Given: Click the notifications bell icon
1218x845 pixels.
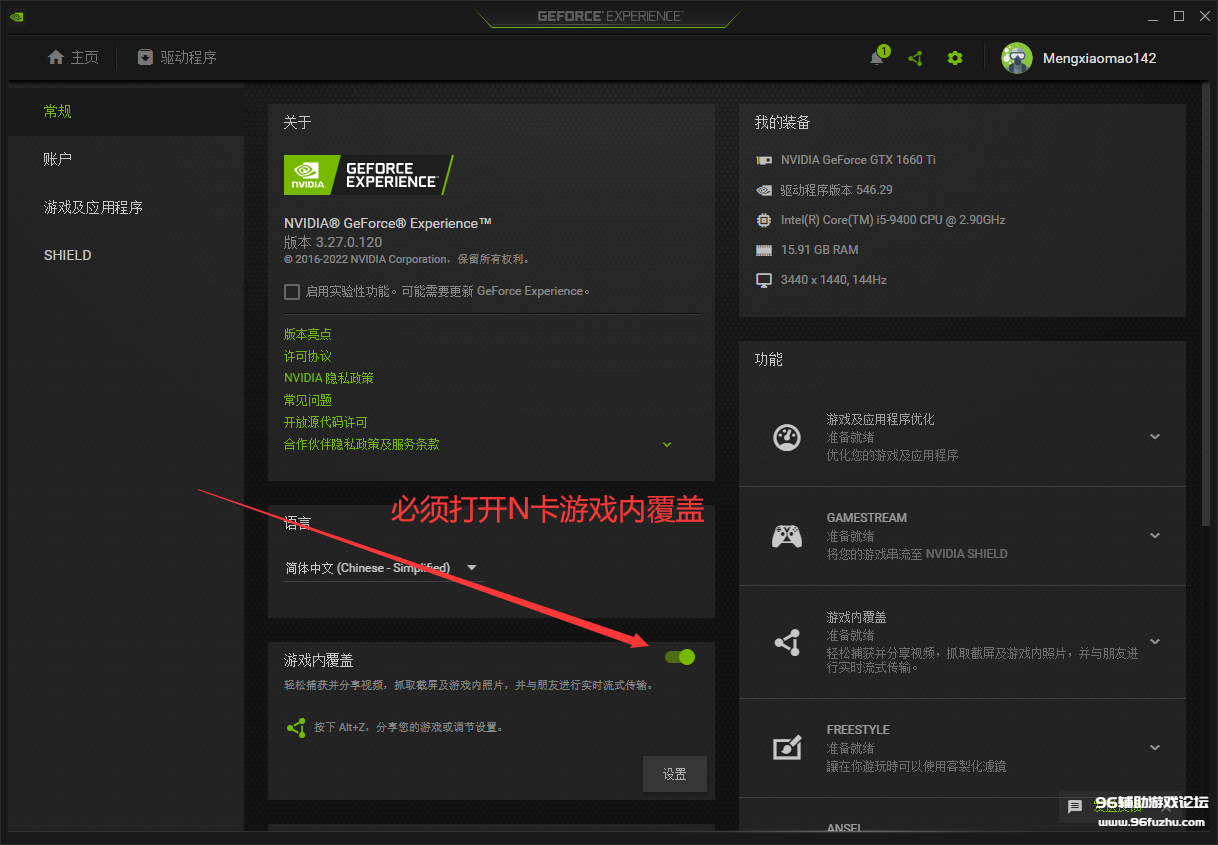Looking at the screenshot, I should coord(877,58).
